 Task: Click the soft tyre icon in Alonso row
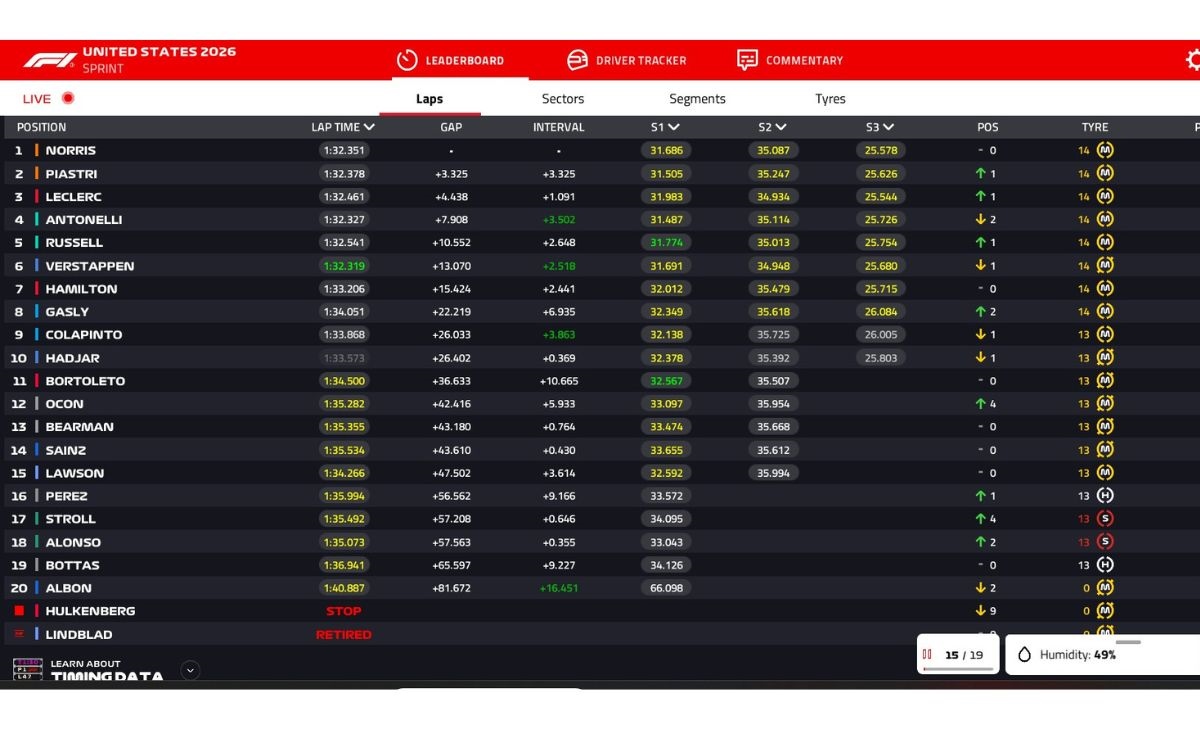pos(1105,541)
